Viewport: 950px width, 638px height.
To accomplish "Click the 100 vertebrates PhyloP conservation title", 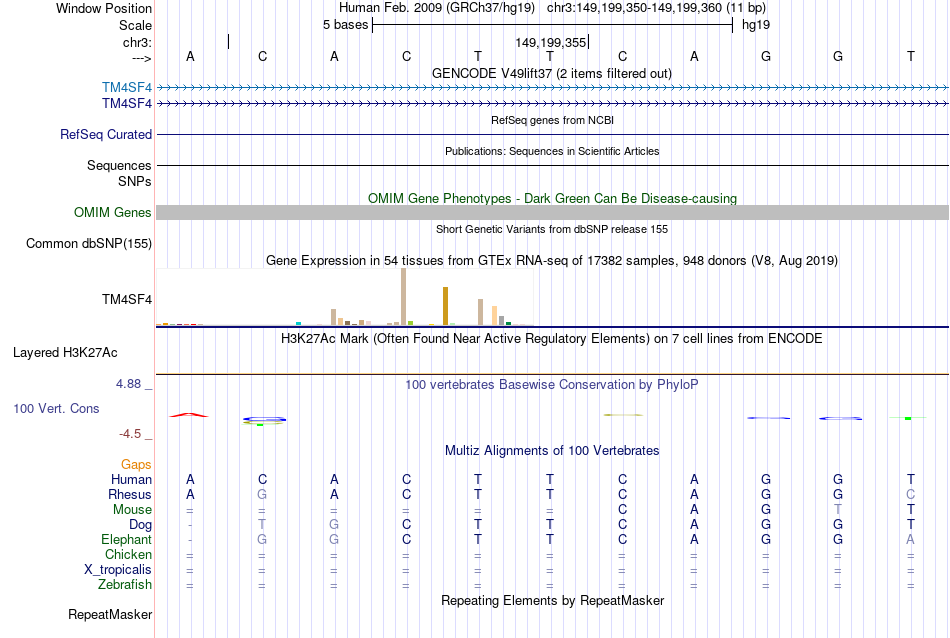I will pyautogui.click(x=552, y=384).
